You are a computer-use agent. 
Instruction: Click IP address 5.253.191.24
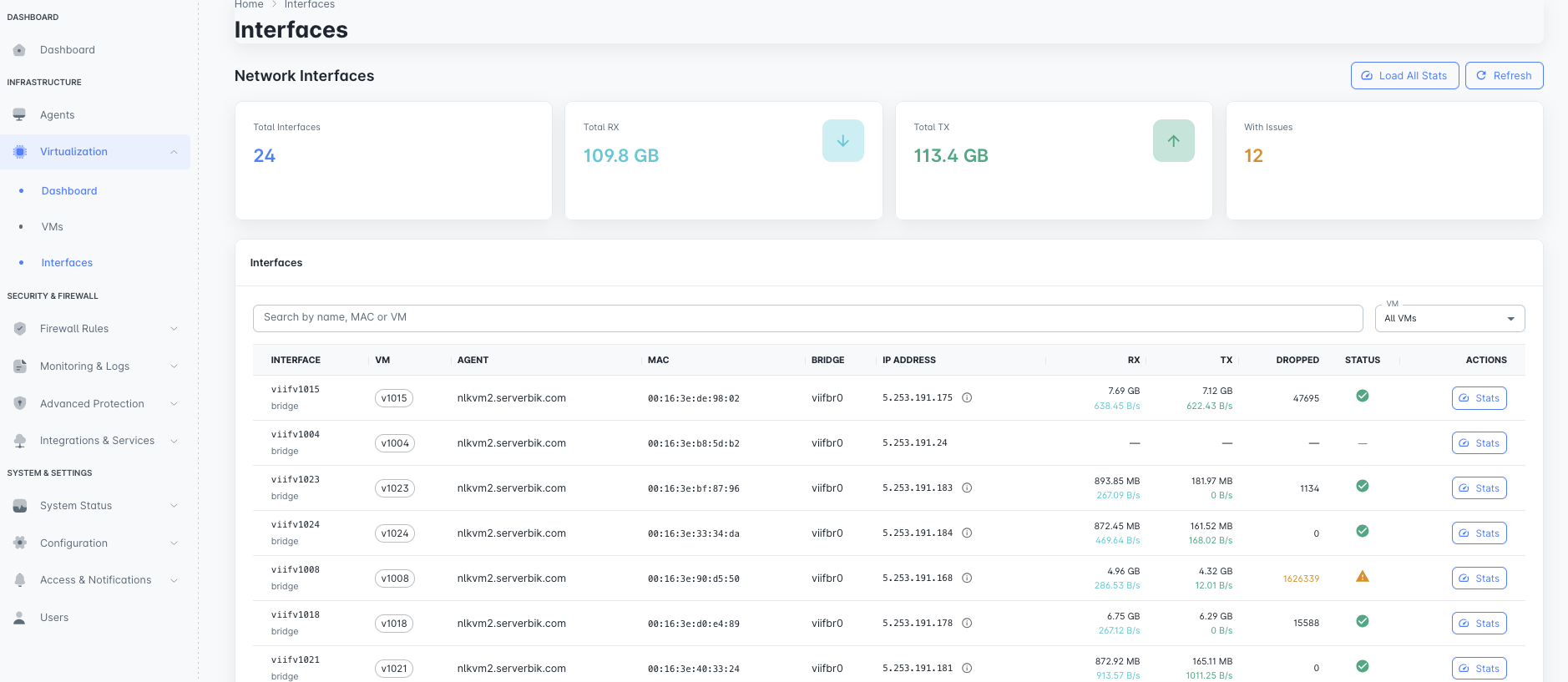[915, 443]
